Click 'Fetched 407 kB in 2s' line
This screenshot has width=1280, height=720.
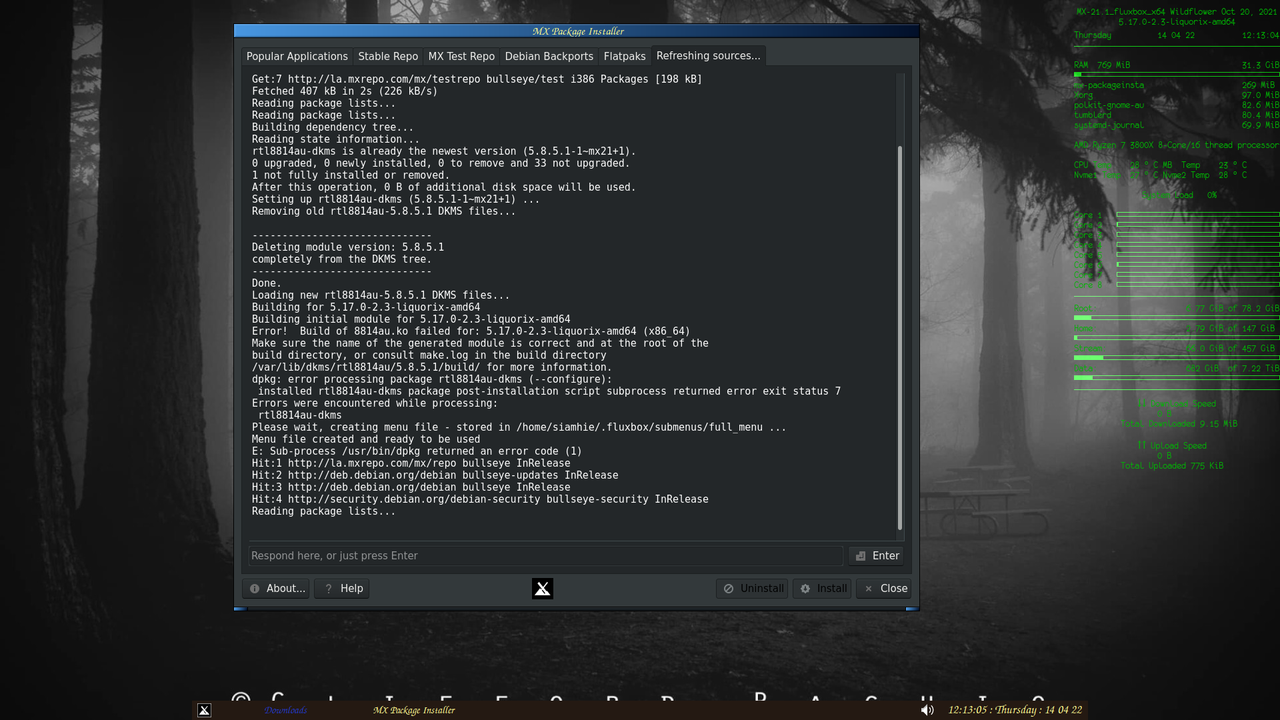click(344, 91)
